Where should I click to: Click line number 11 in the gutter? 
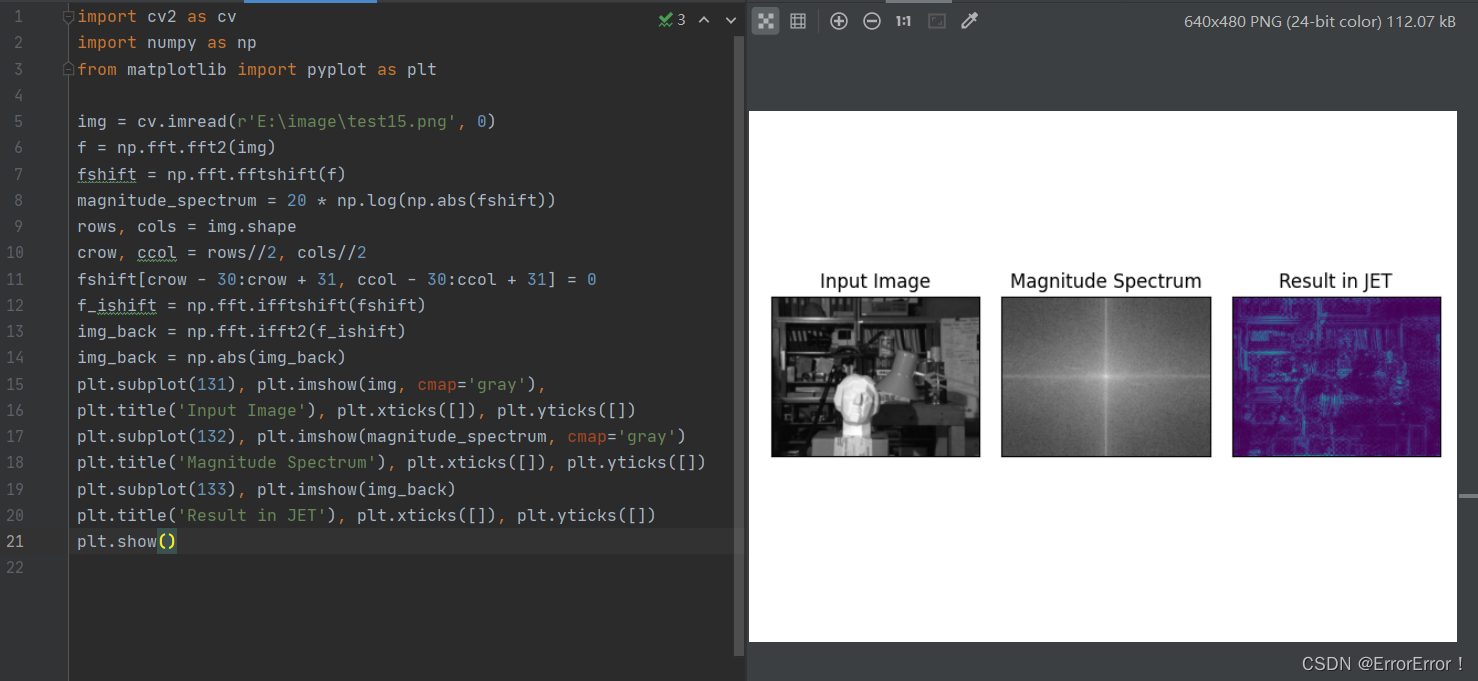[14, 279]
